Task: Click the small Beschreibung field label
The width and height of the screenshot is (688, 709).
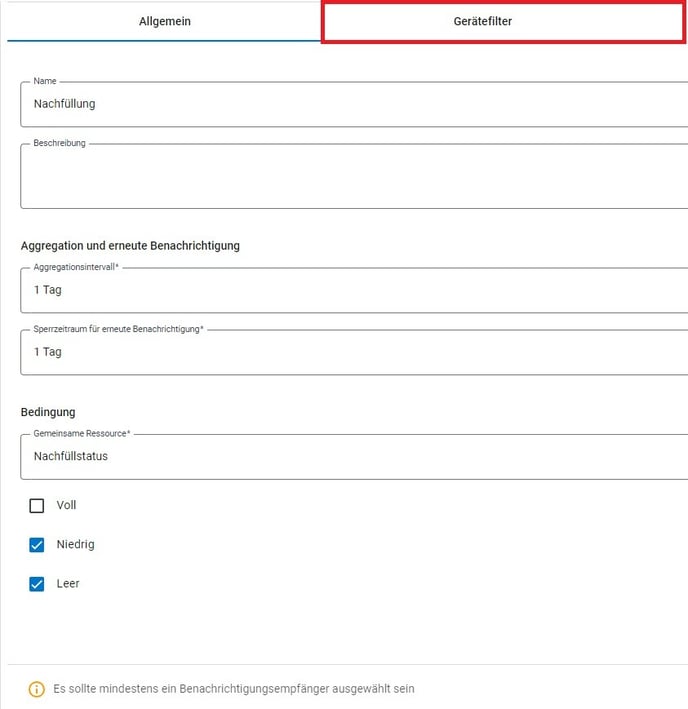Action: coord(59,143)
